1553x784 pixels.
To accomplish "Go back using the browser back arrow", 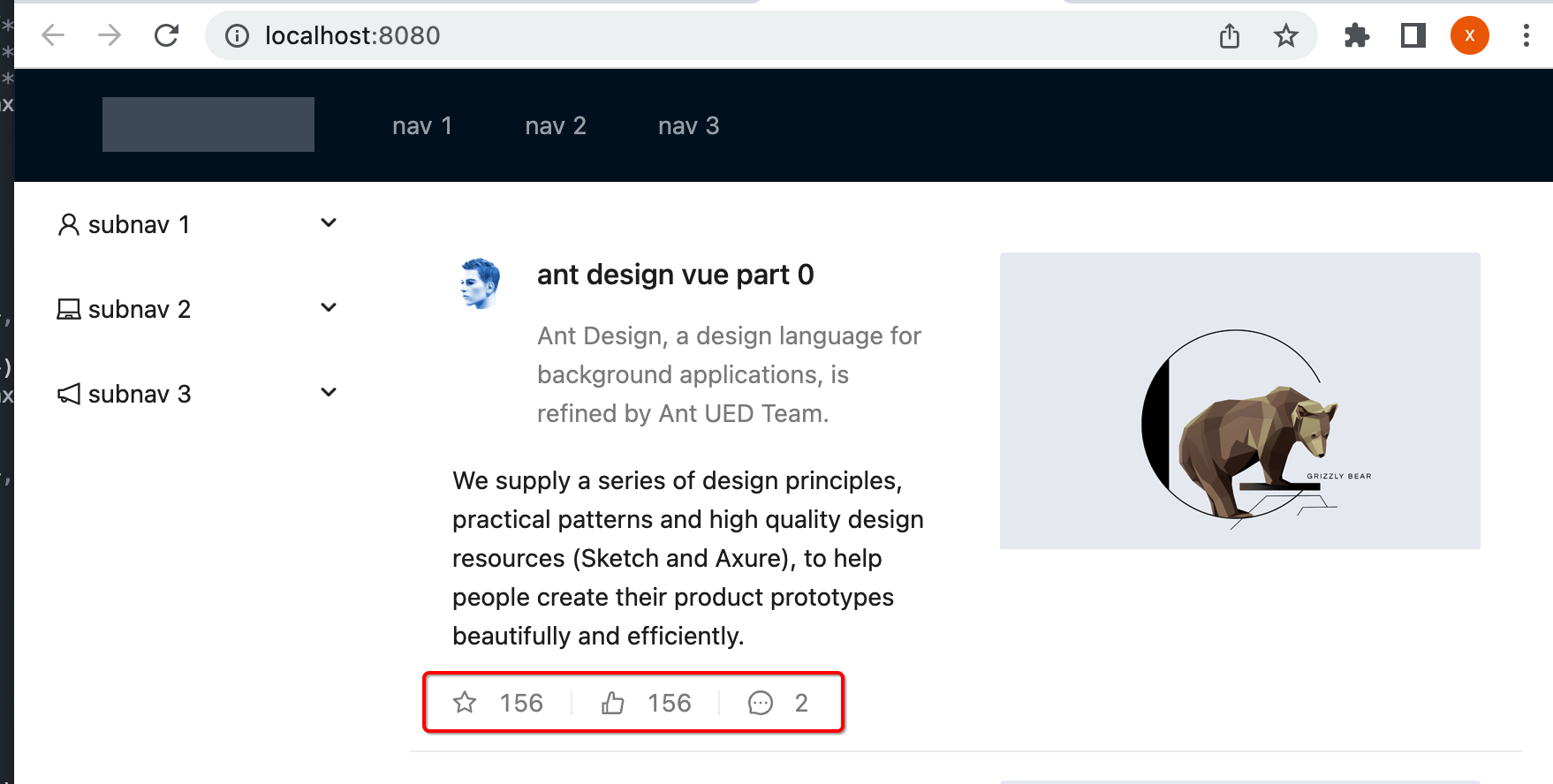I will (53, 35).
